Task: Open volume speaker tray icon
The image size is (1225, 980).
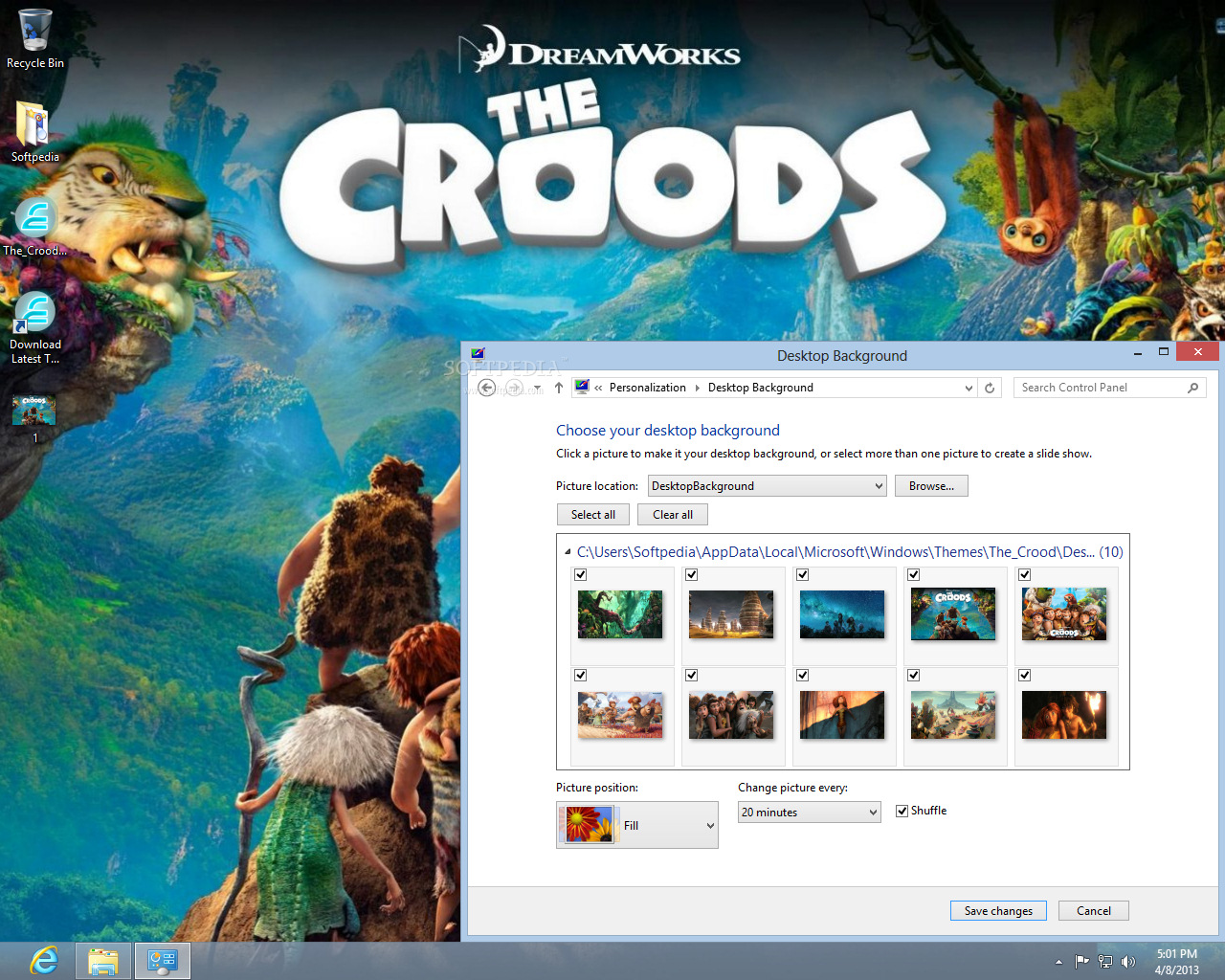Action: tap(1128, 962)
